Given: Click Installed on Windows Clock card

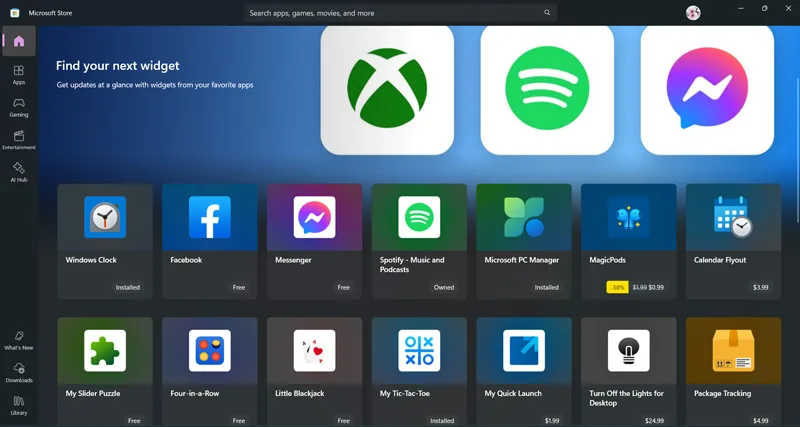Looking at the screenshot, I should [128, 287].
